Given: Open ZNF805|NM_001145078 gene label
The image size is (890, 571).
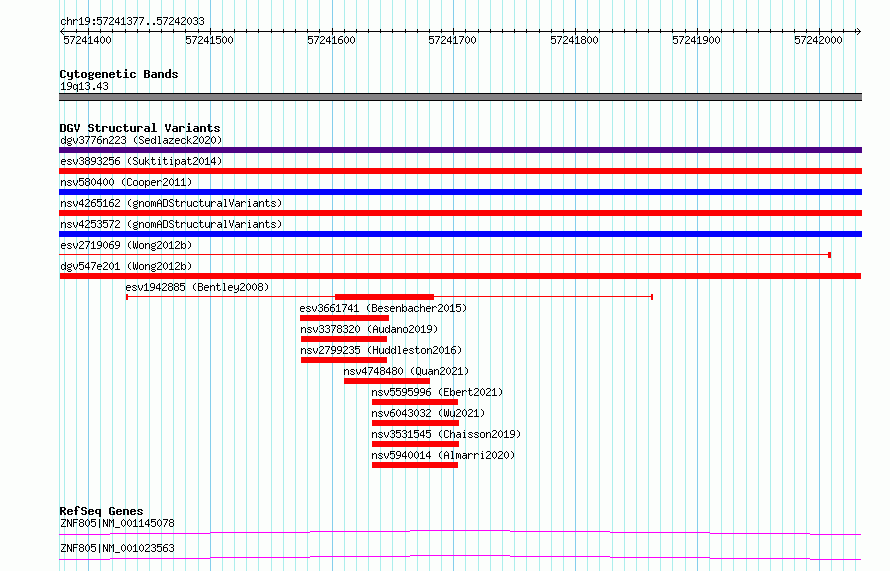Looking at the screenshot, I should coord(117,523).
